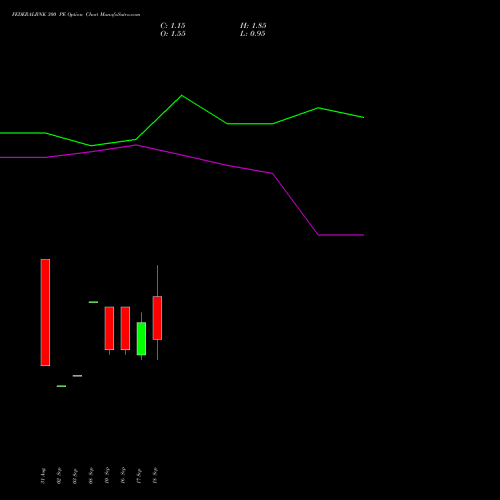This screenshot has height=500, width=500.
Task: Click the close value "C: 1.15"
Action: coord(173,26)
